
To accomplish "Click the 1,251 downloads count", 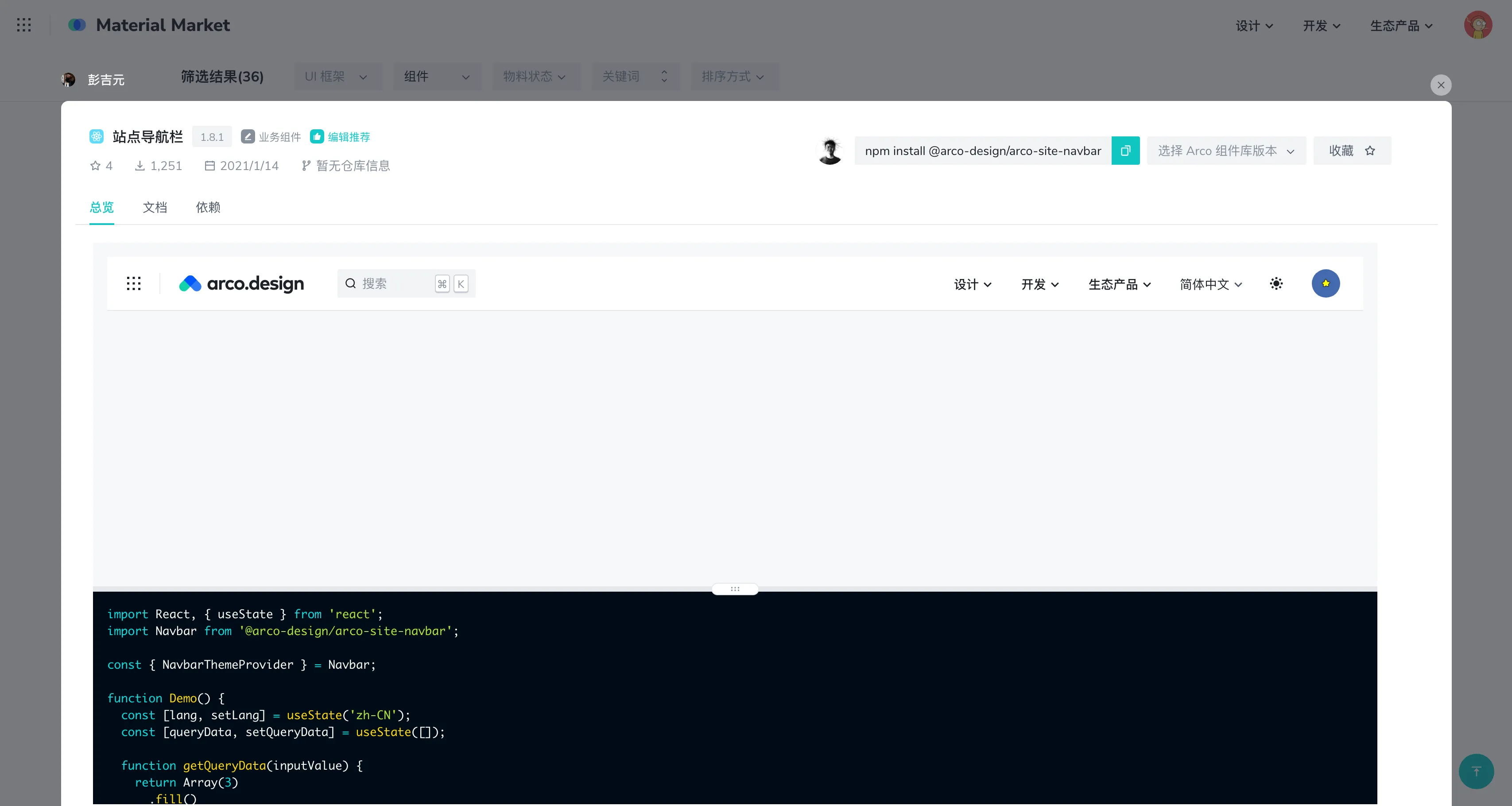I will tap(166, 166).
